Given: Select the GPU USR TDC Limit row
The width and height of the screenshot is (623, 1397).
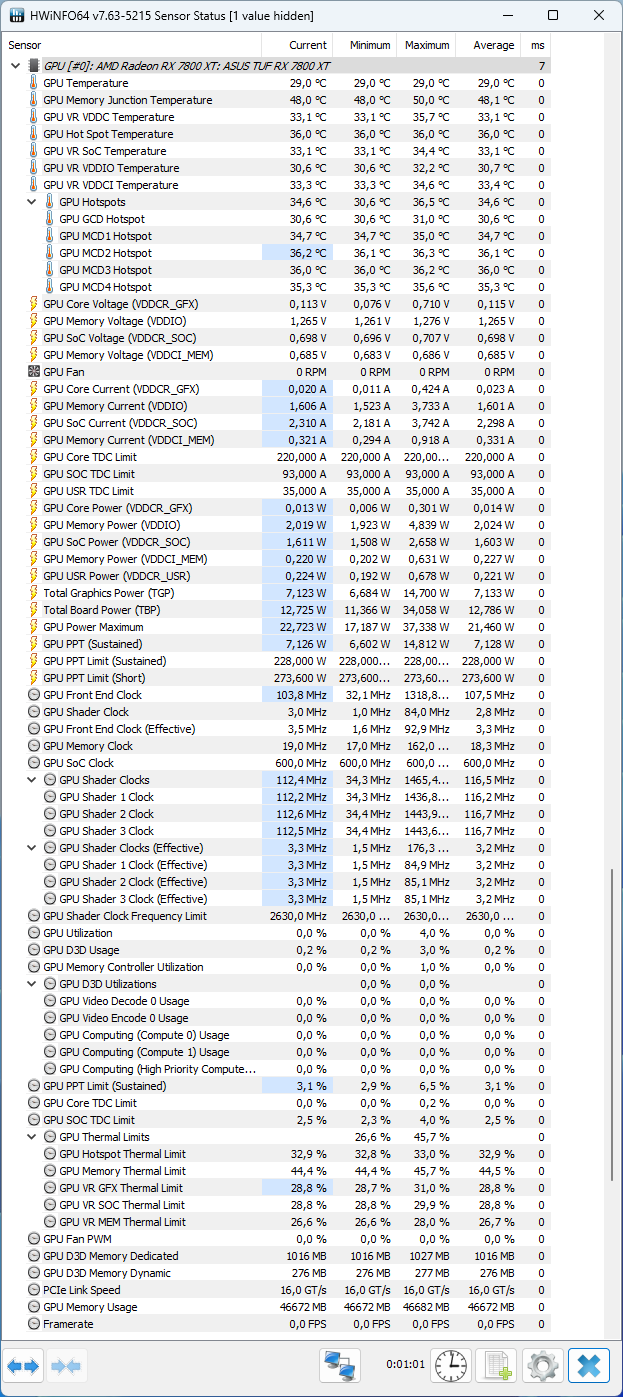Looking at the screenshot, I should (x=276, y=491).
